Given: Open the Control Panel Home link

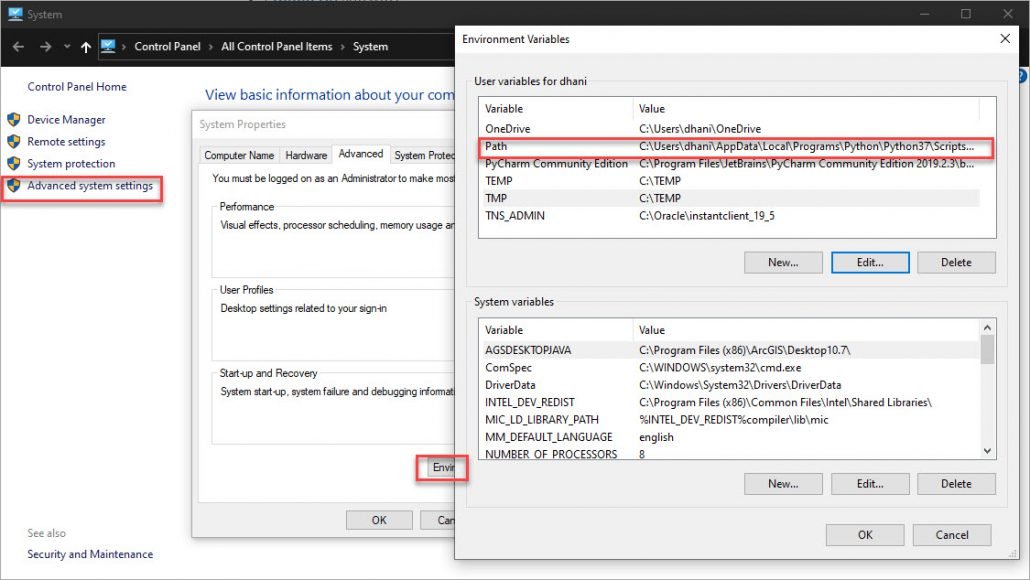Looking at the screenshot, I should [77, 87].
